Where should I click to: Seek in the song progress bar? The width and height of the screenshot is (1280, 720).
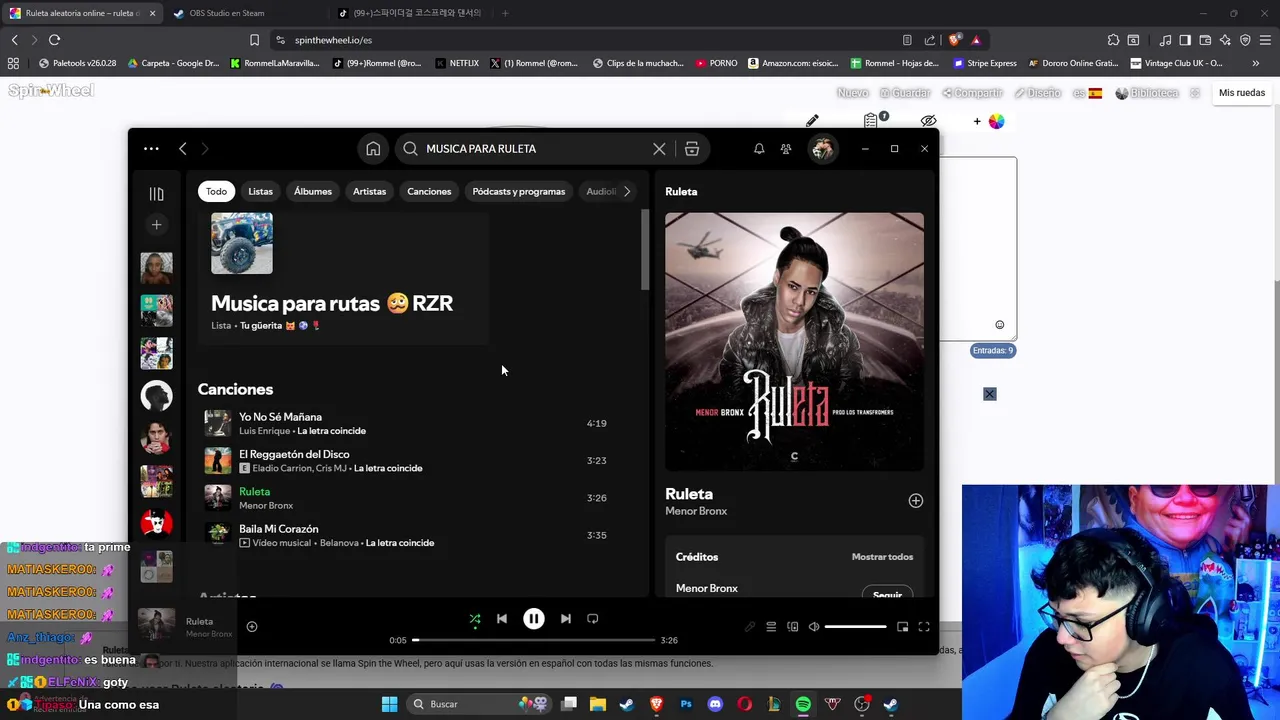pos(534,640)
